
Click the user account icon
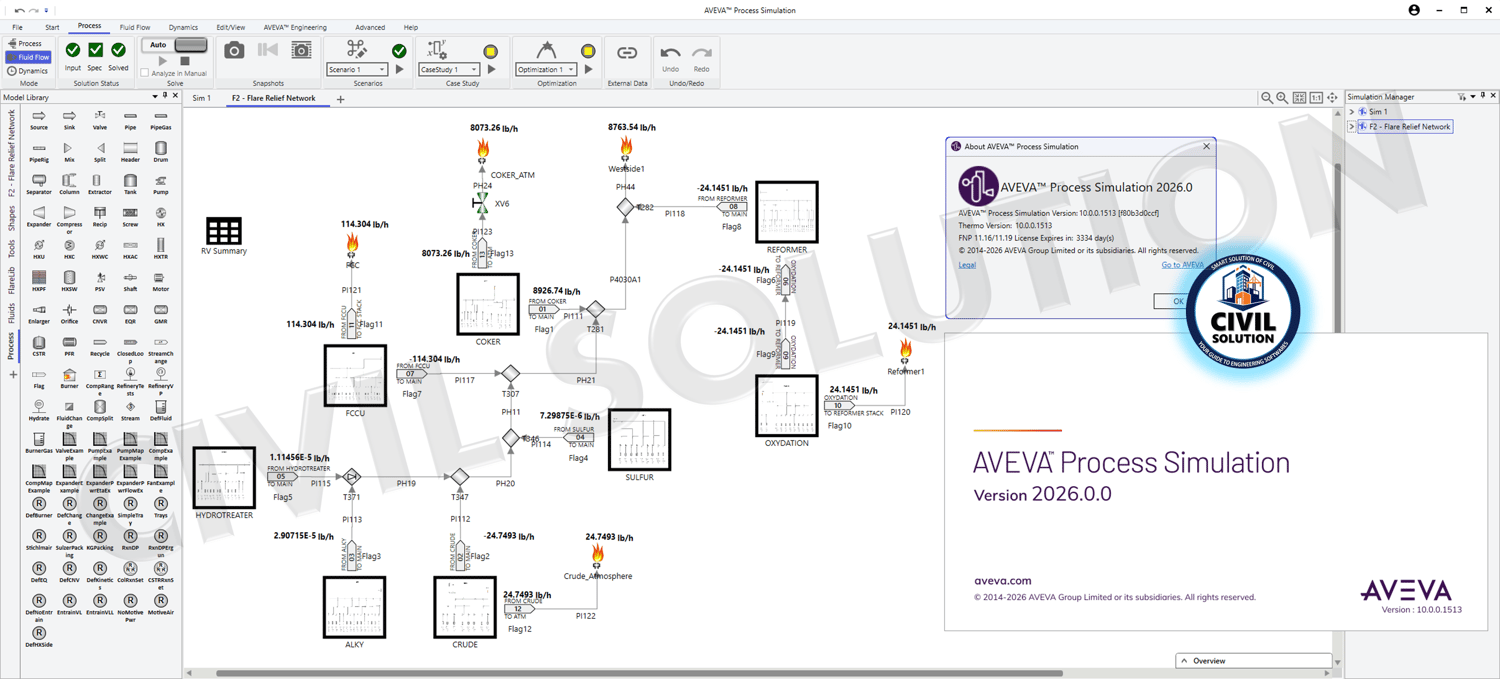point(1414,10)
